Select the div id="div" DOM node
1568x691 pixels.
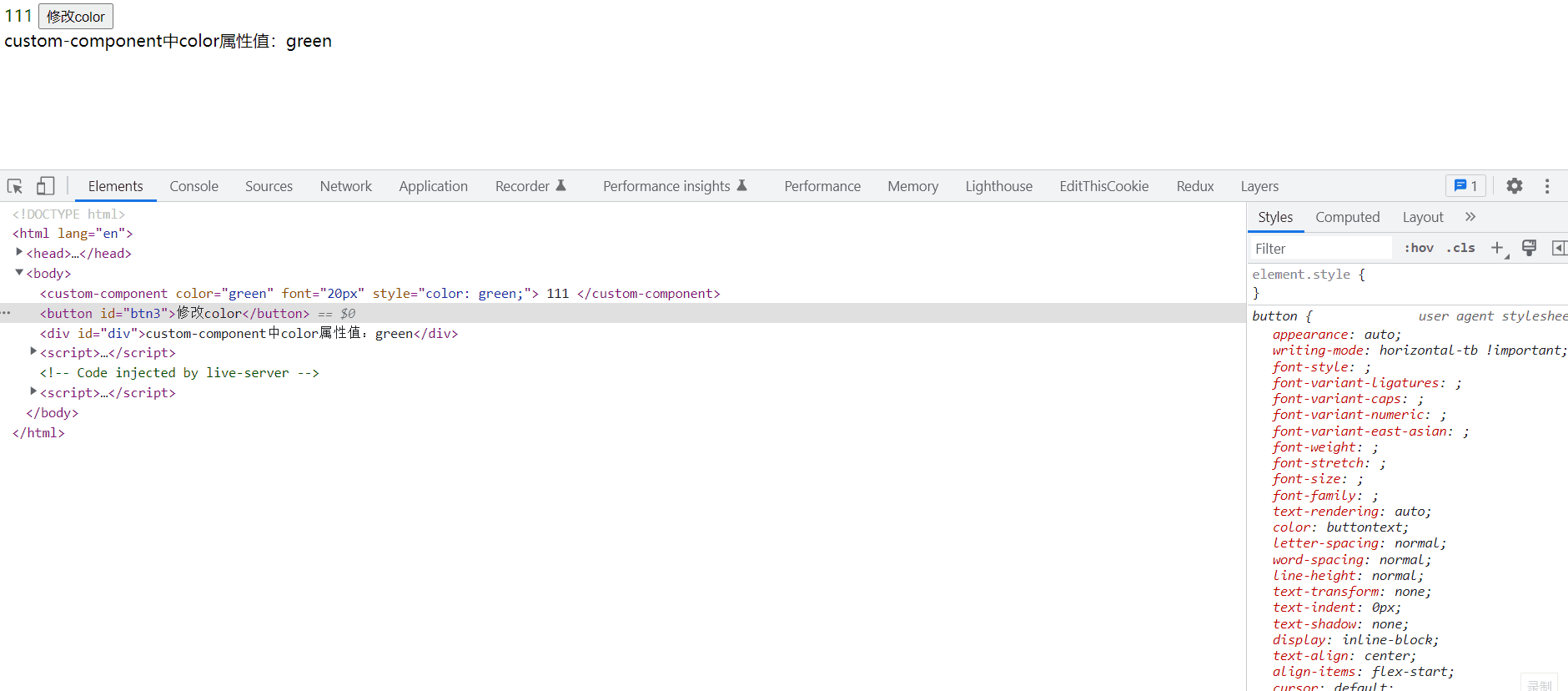[249, 333]
